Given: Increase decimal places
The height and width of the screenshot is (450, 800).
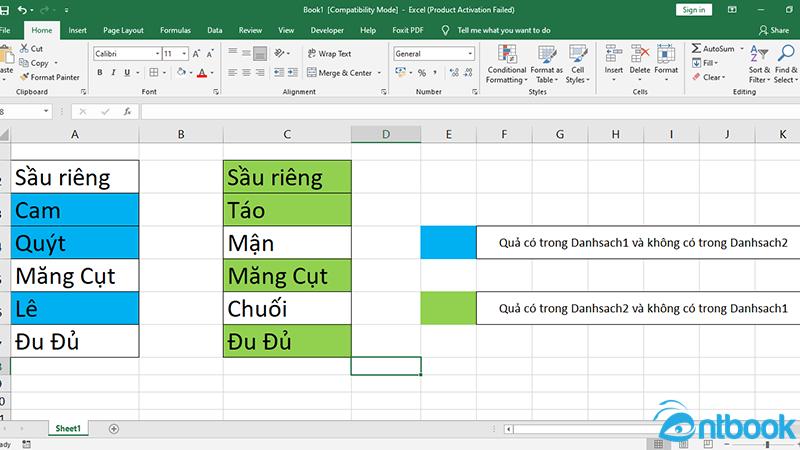Looking at the screenshot, I should click(454, 72).
